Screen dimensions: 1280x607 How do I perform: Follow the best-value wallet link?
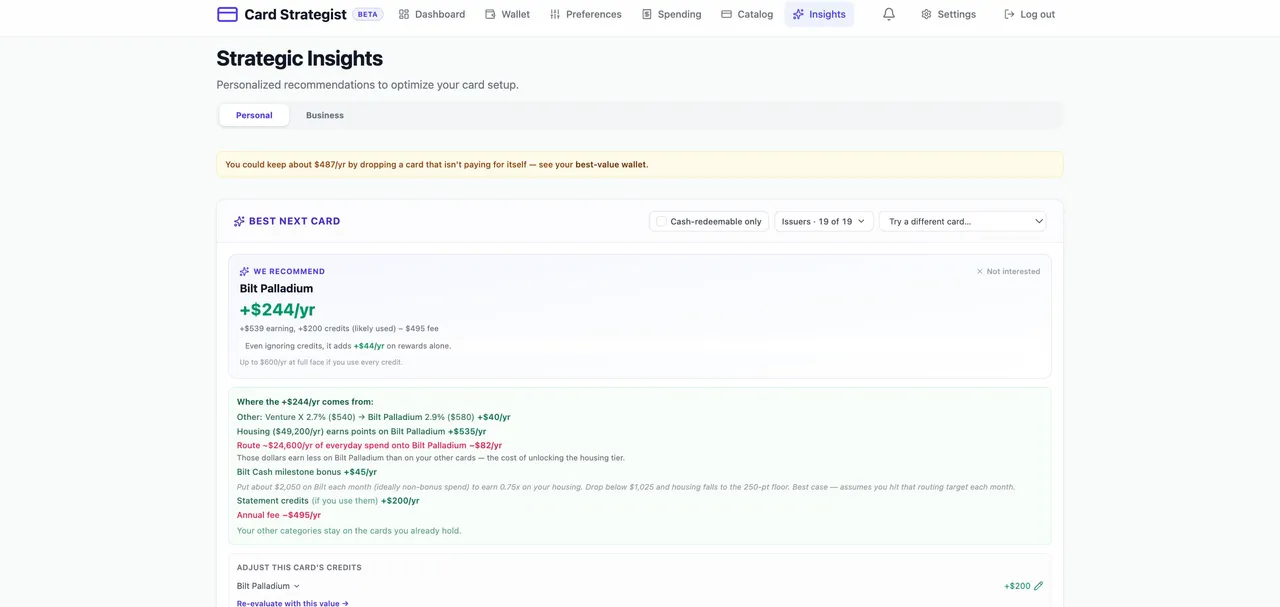coord(611,164)
